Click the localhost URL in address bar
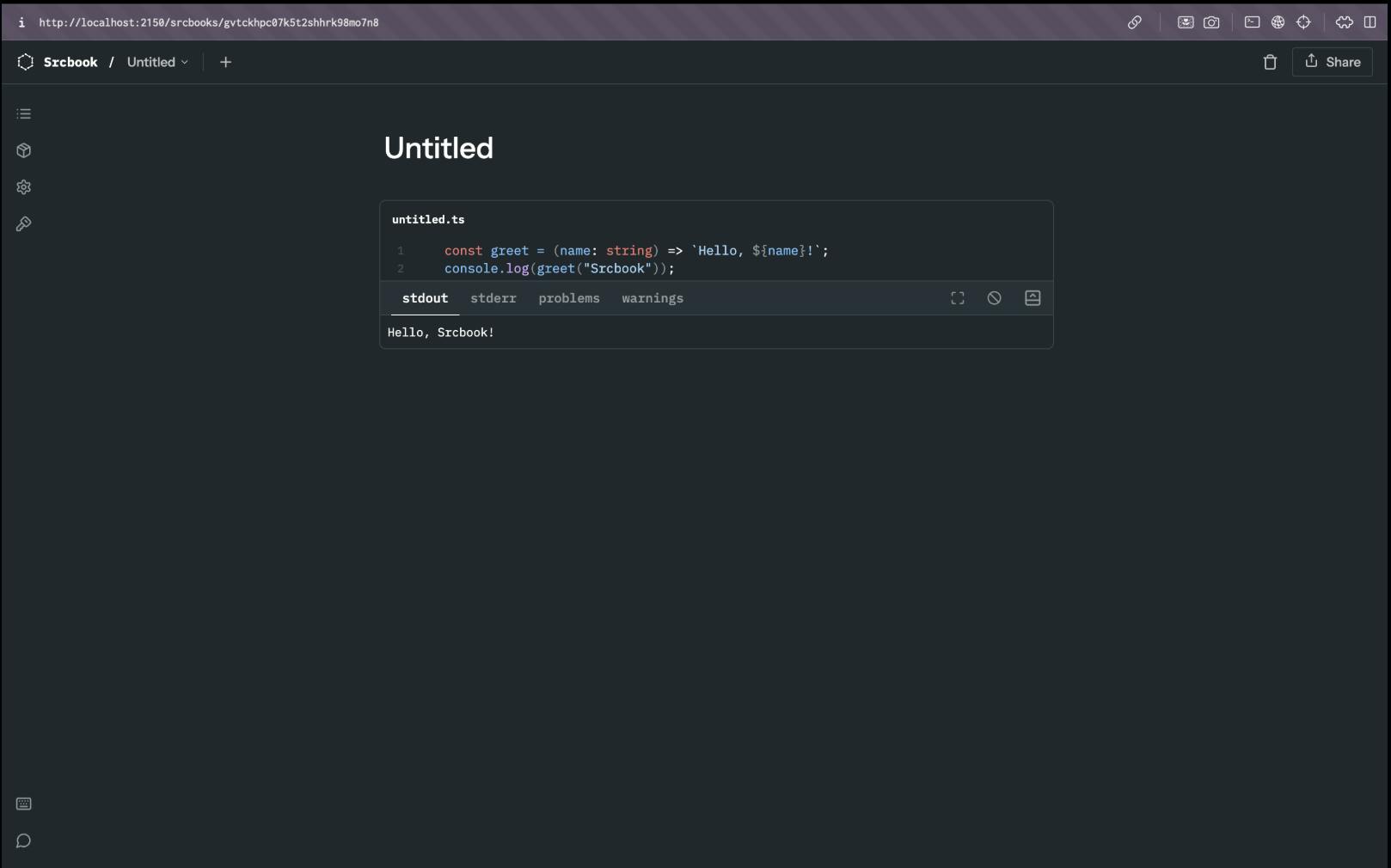1391x868 pixels. point(209,22)
